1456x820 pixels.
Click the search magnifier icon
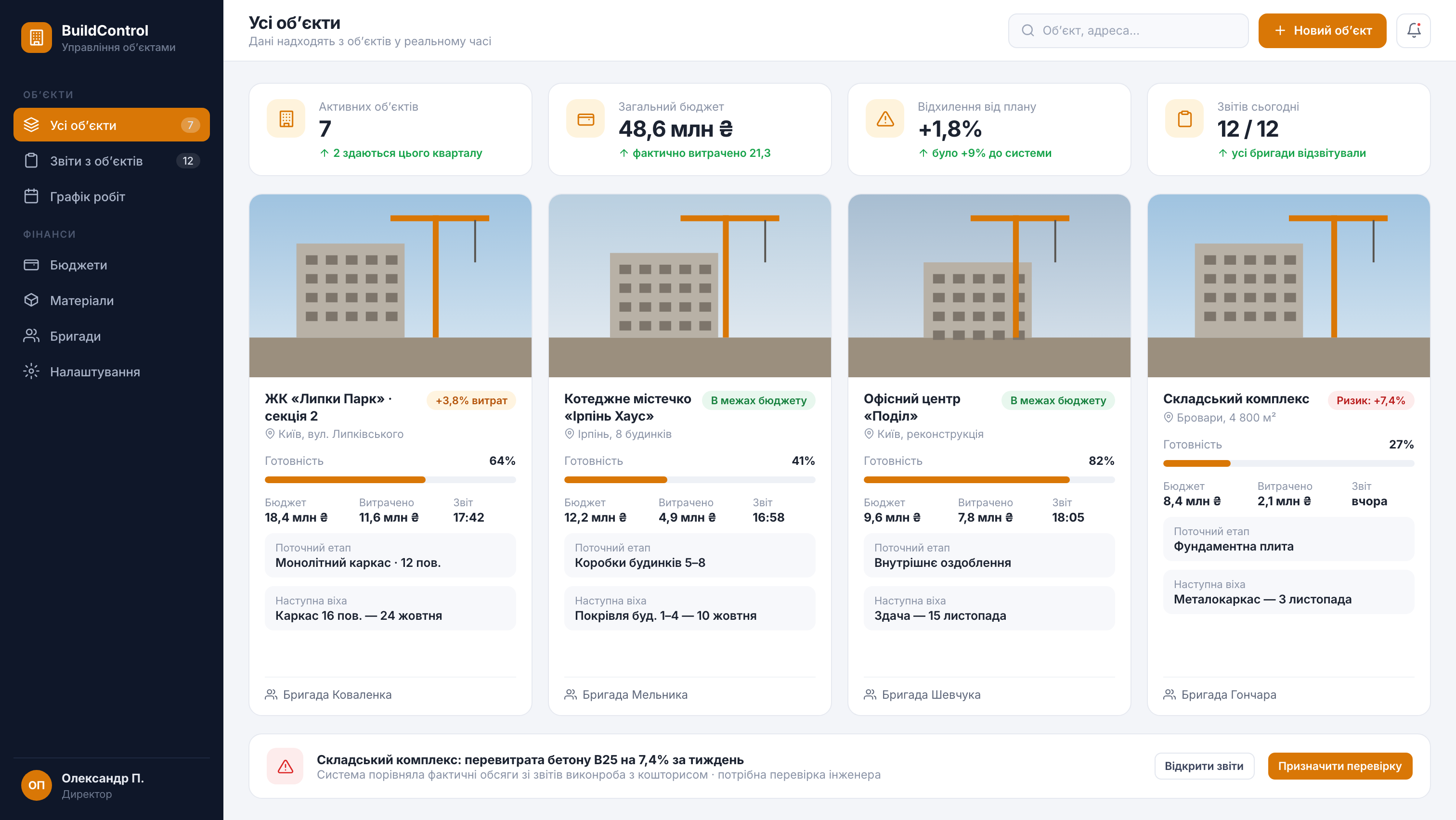pos(1027,30)
